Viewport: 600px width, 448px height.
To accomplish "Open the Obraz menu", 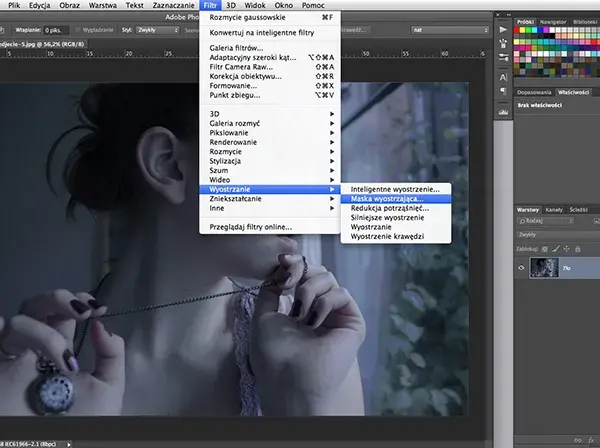I will tap(69, 5).
